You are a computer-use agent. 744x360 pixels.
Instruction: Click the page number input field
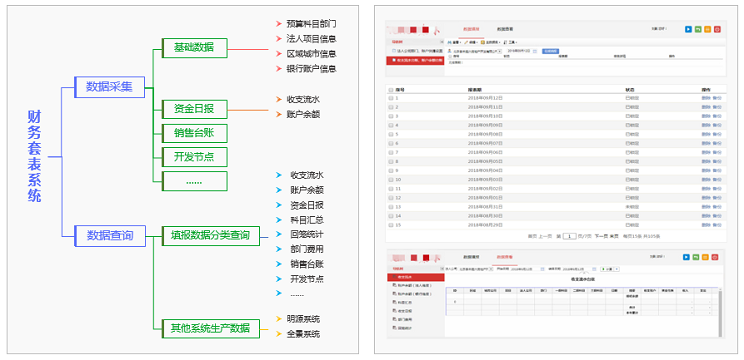(569, 236)
